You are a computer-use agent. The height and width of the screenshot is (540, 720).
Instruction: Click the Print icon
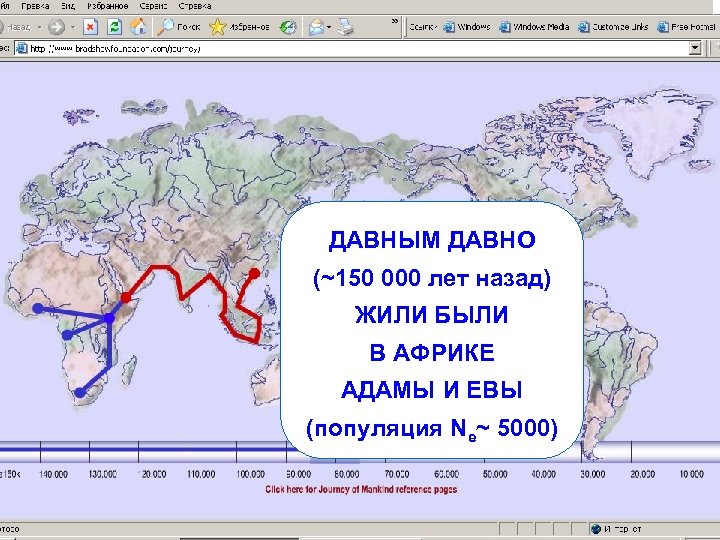345,27
